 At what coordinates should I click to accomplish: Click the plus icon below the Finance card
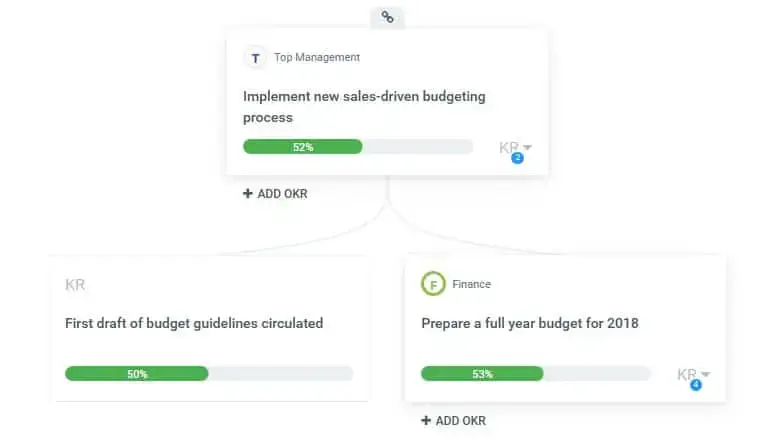click(426, 421)
